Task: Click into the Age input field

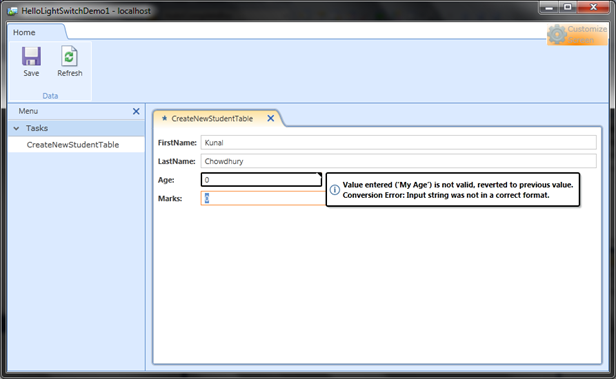Action: [261, 179]
